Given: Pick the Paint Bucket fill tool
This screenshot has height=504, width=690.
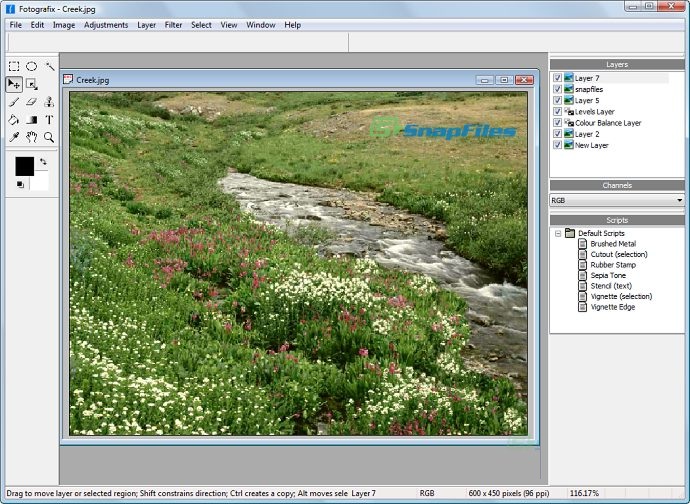Looking at the screenshot, I should click(14, 119).
